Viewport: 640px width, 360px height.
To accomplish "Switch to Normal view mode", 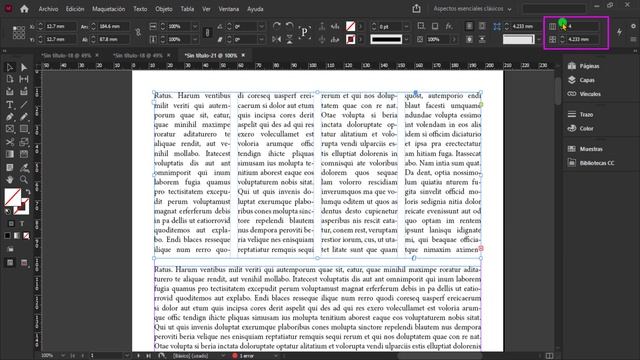I will [x=10, y=262].
